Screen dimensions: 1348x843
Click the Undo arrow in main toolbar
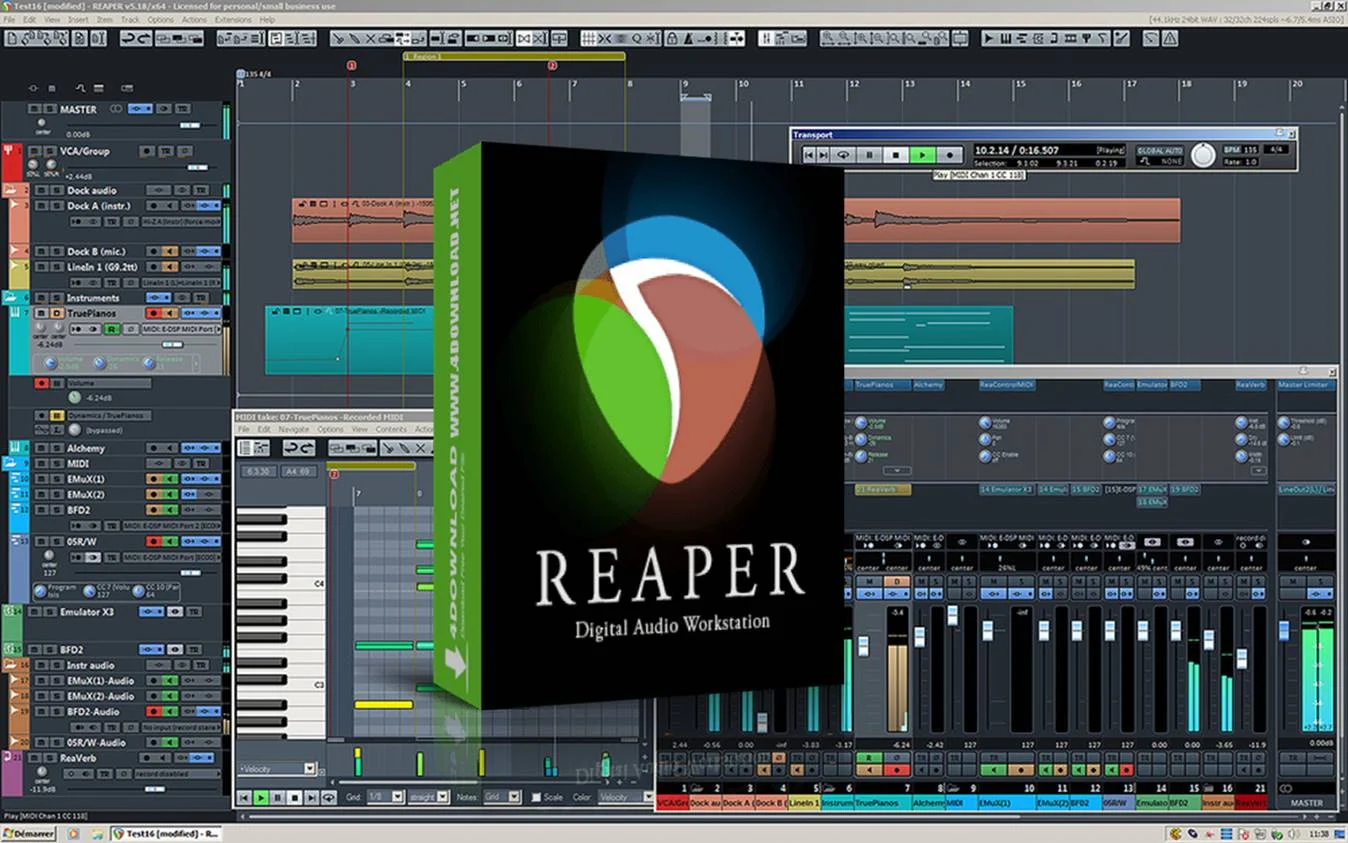(128, 38)
